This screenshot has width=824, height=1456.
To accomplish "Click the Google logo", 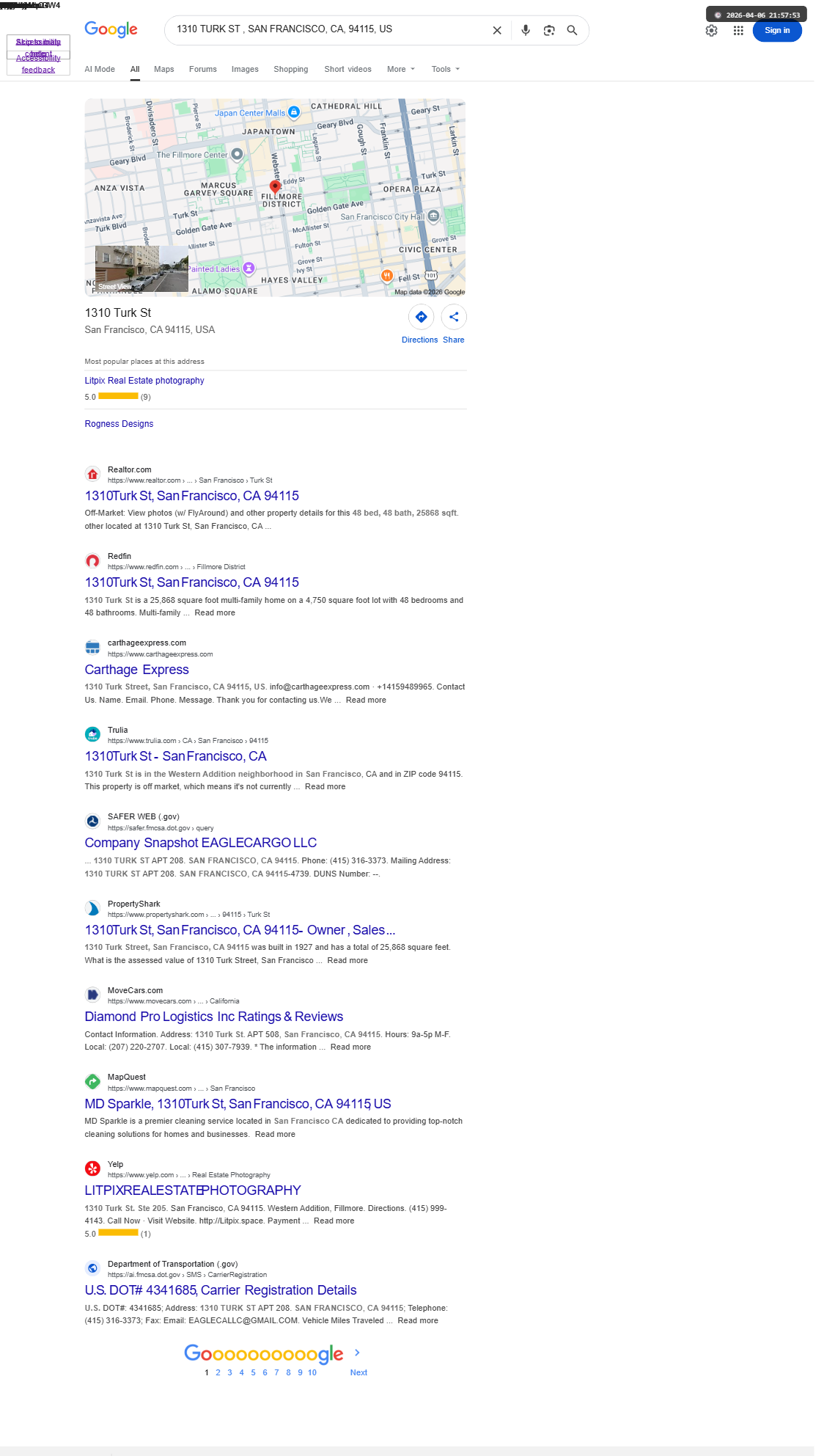I will tap(111, 29).
